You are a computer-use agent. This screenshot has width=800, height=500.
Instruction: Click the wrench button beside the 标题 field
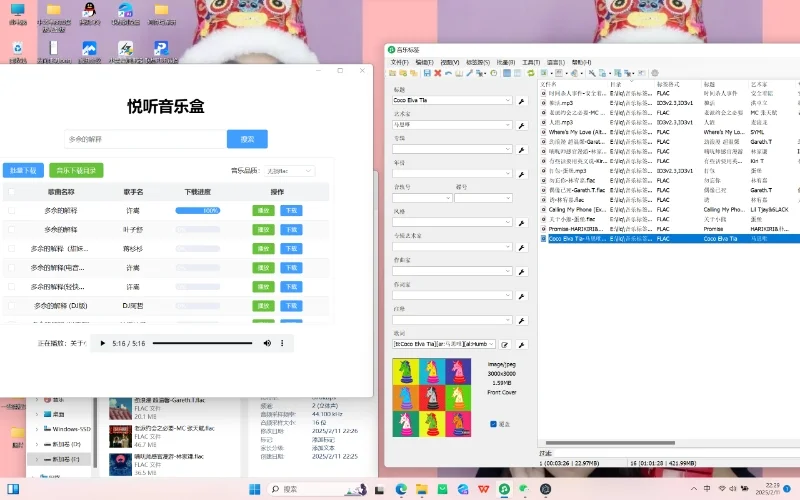(521, 101)
